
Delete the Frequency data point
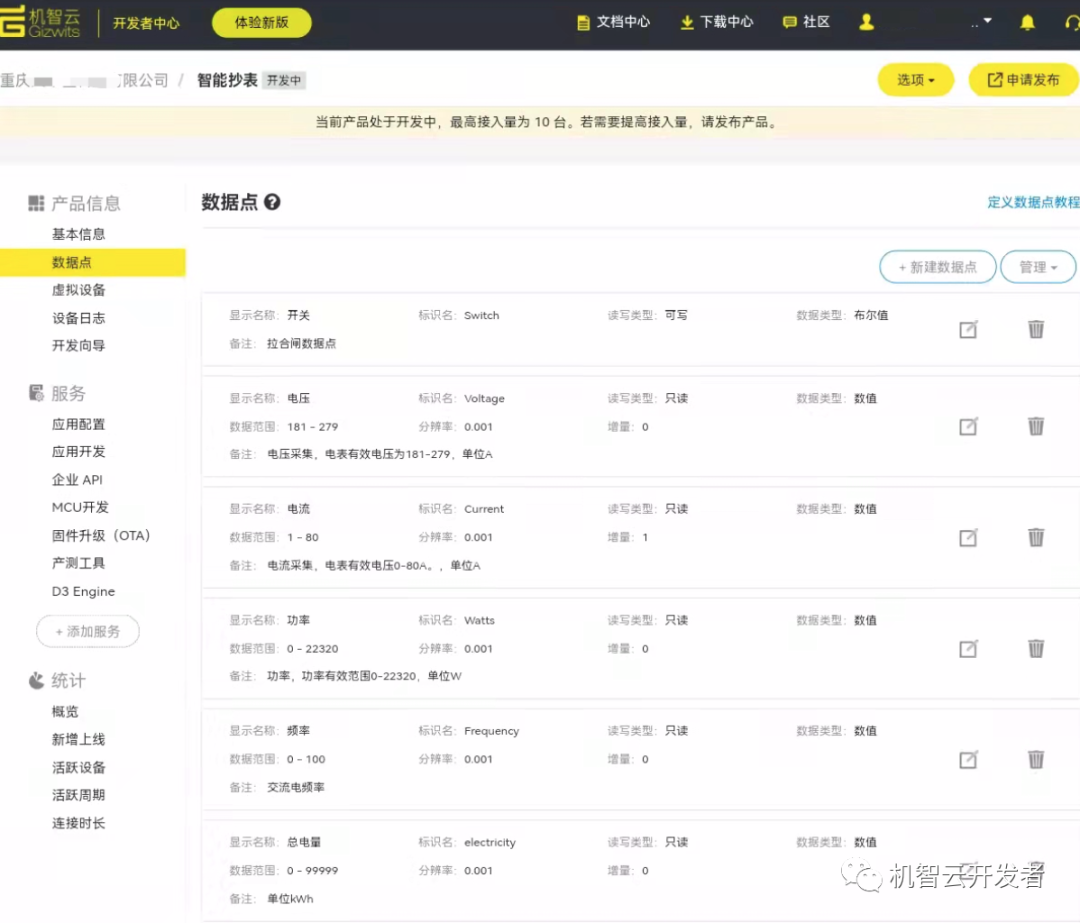(1036, 759)
